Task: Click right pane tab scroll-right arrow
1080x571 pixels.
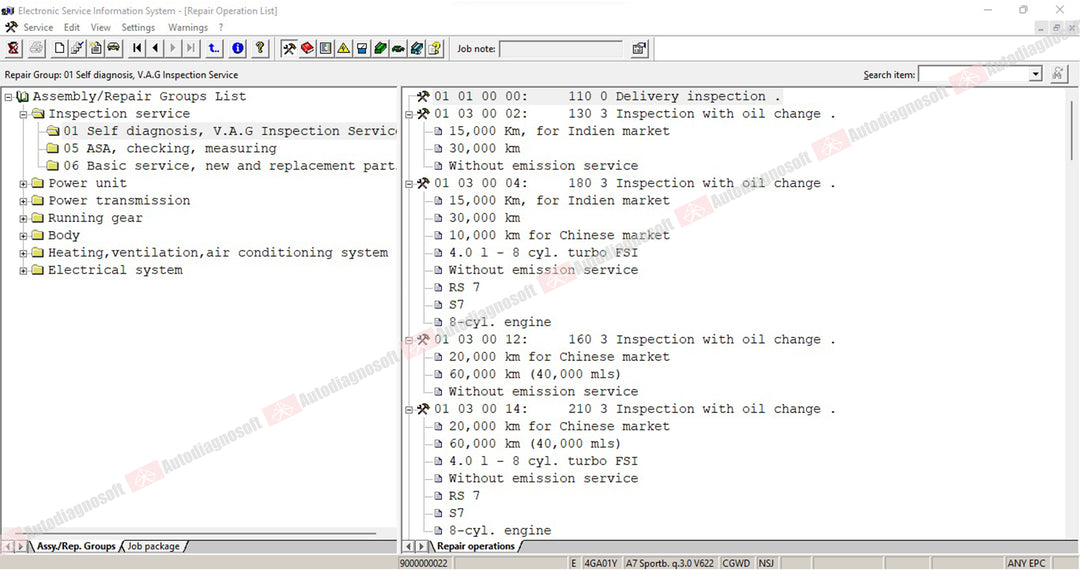Action: point(422,546)
